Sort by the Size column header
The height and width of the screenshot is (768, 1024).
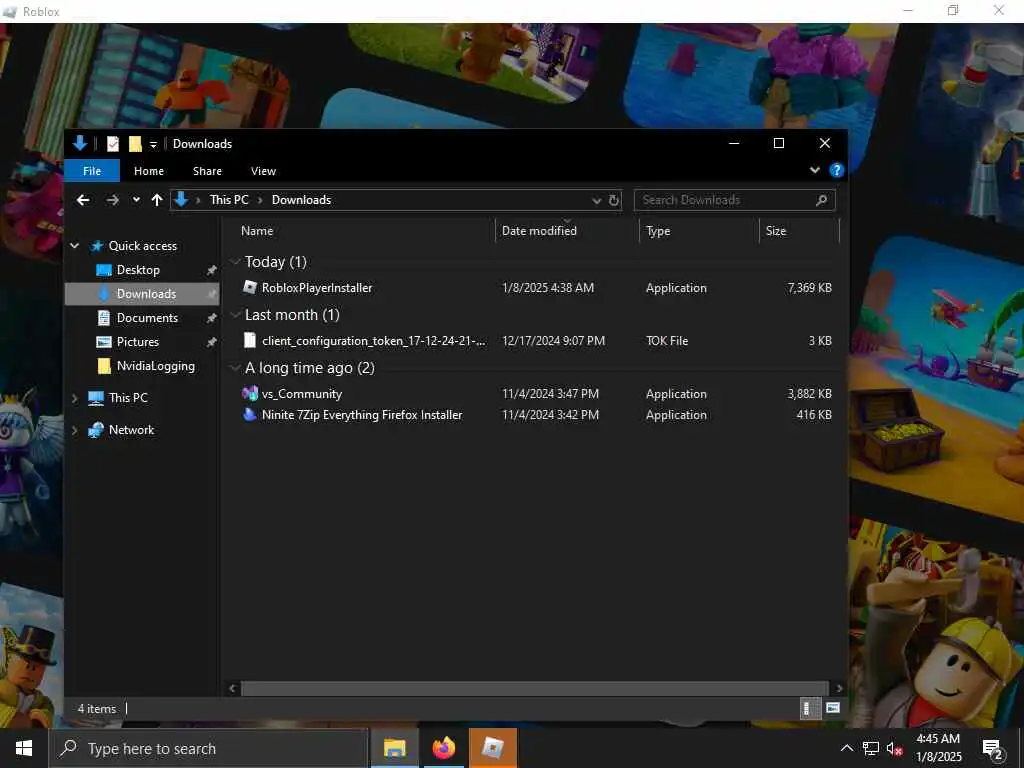click(x=776, y=231)
